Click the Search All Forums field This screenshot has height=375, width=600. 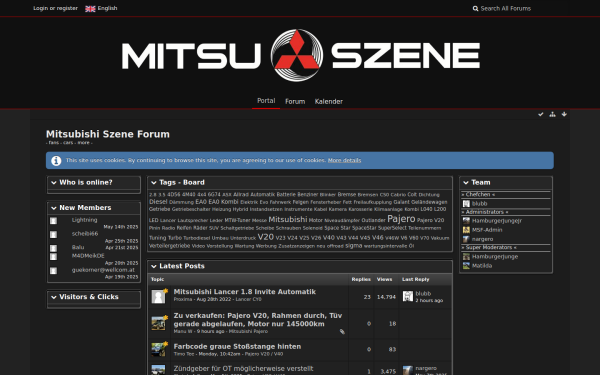pos(520,8)
